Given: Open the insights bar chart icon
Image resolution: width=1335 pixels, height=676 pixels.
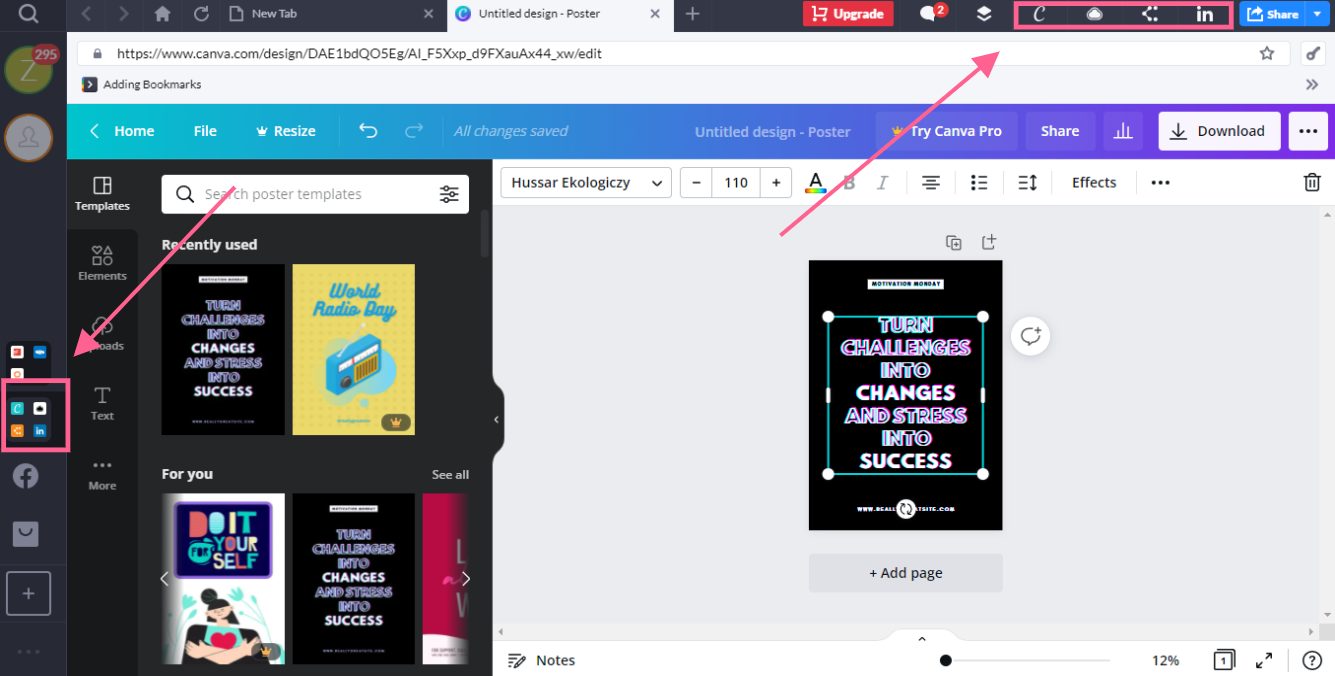Looking at the screenshot, I should 1123,131.
